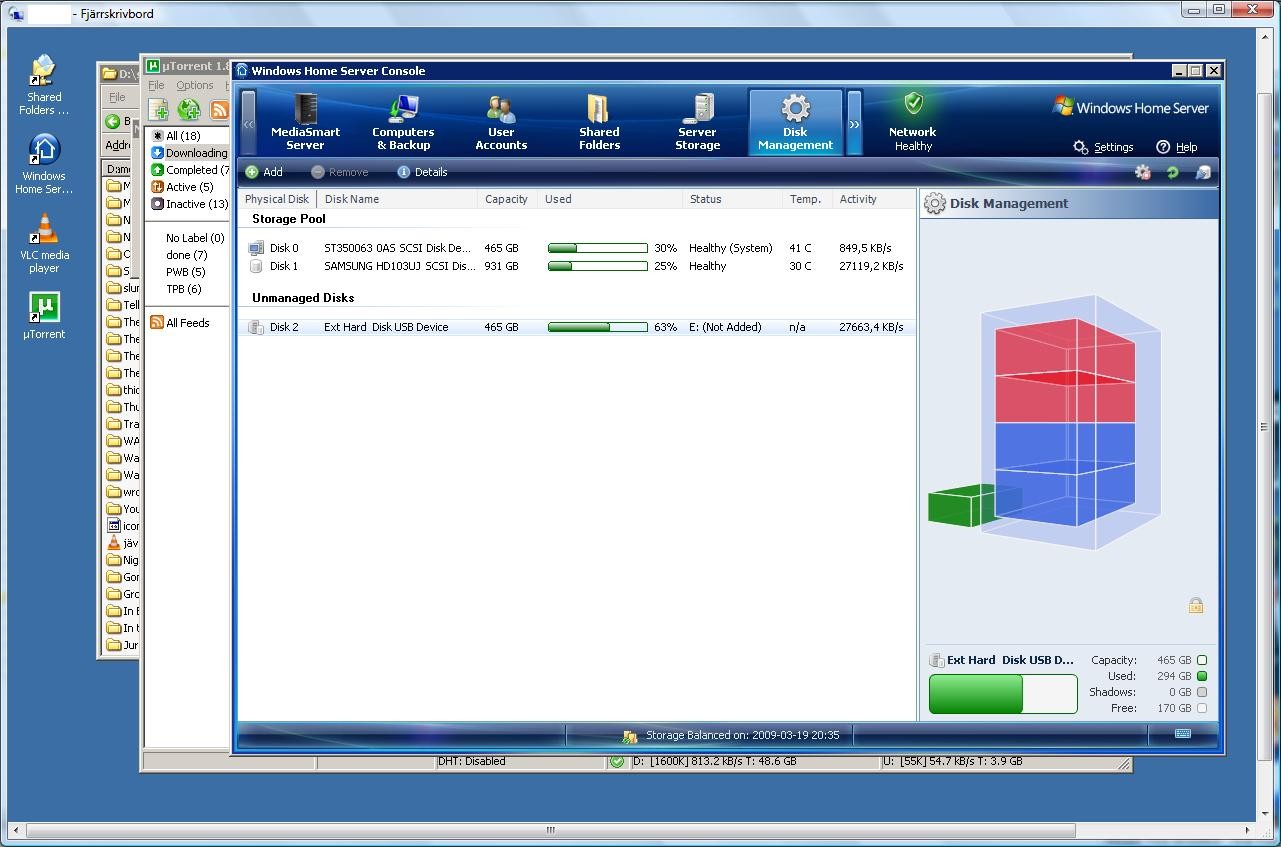Select the Completed category in uTorrent
Screen dimensions: 1281x847
click(x=190, y=170)
